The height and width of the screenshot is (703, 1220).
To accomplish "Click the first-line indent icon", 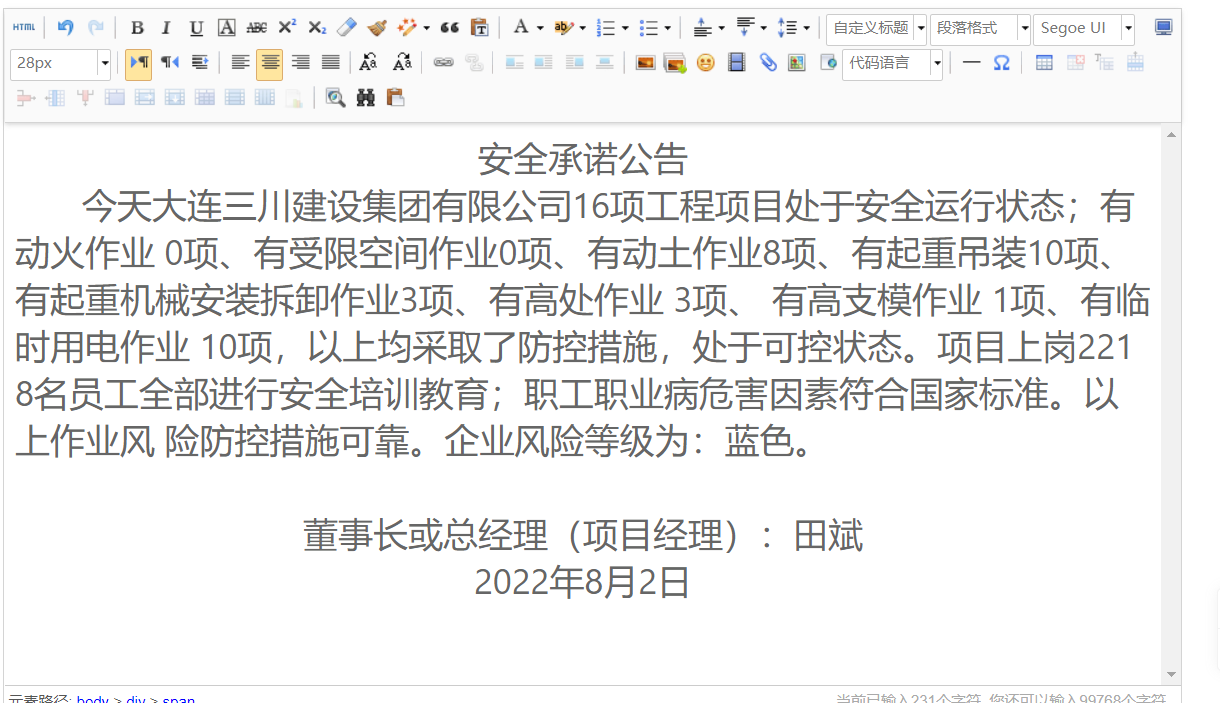I will pos(200,63).
